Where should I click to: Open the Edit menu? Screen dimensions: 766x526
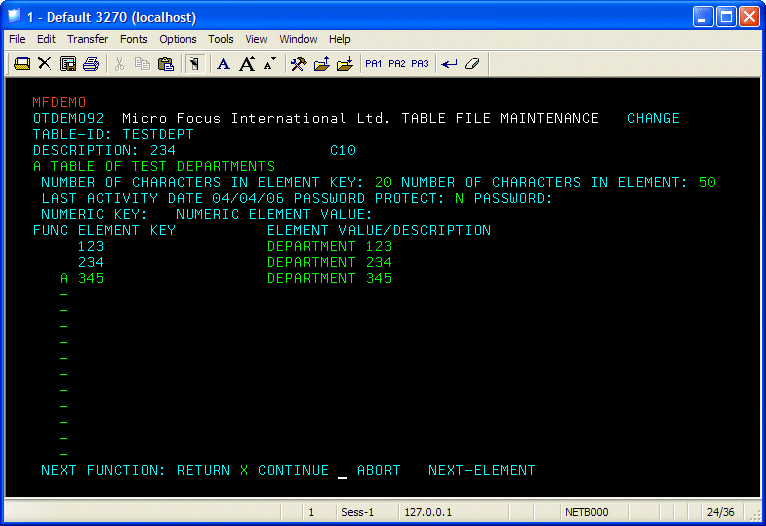point(46,39)
